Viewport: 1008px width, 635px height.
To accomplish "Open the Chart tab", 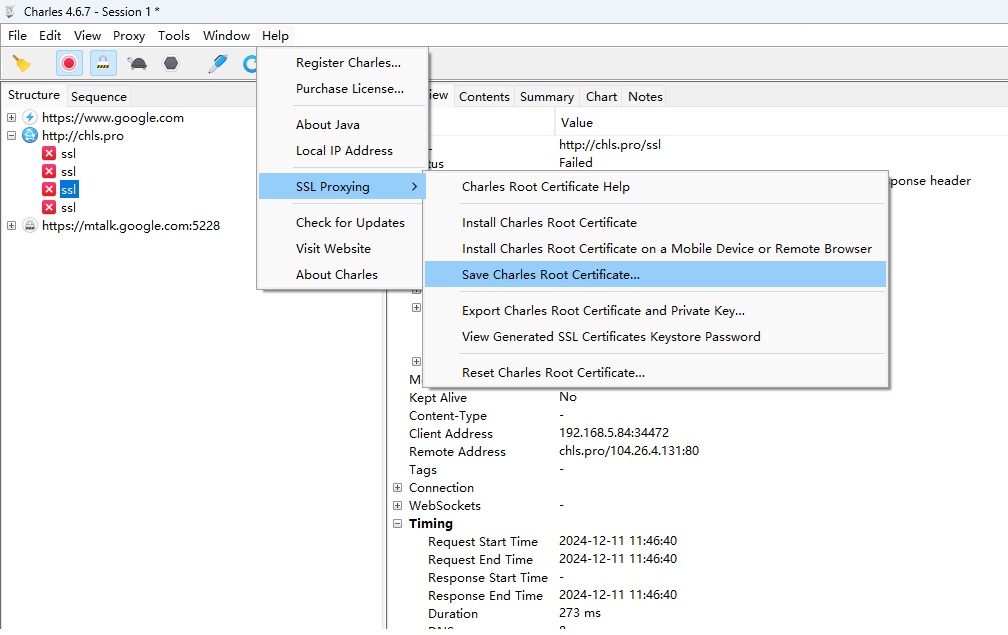I will [x=601, y=97].
